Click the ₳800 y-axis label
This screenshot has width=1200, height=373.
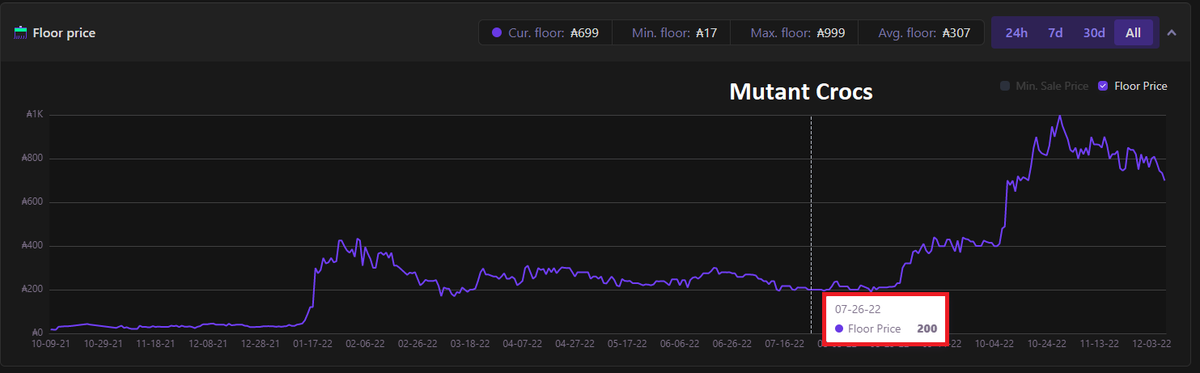[31, 158]
